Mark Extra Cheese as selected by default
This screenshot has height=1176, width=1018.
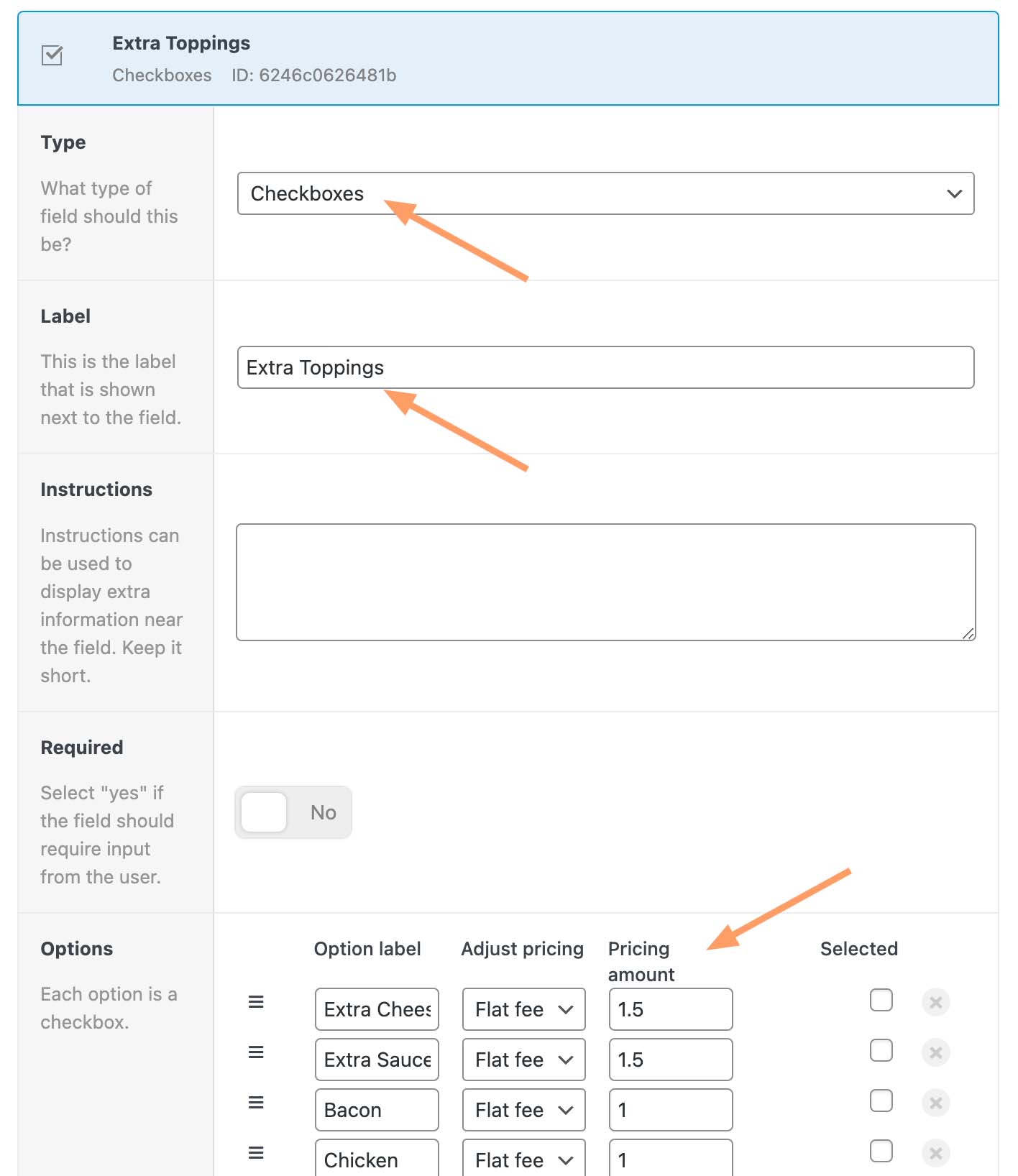[881, 1000]
